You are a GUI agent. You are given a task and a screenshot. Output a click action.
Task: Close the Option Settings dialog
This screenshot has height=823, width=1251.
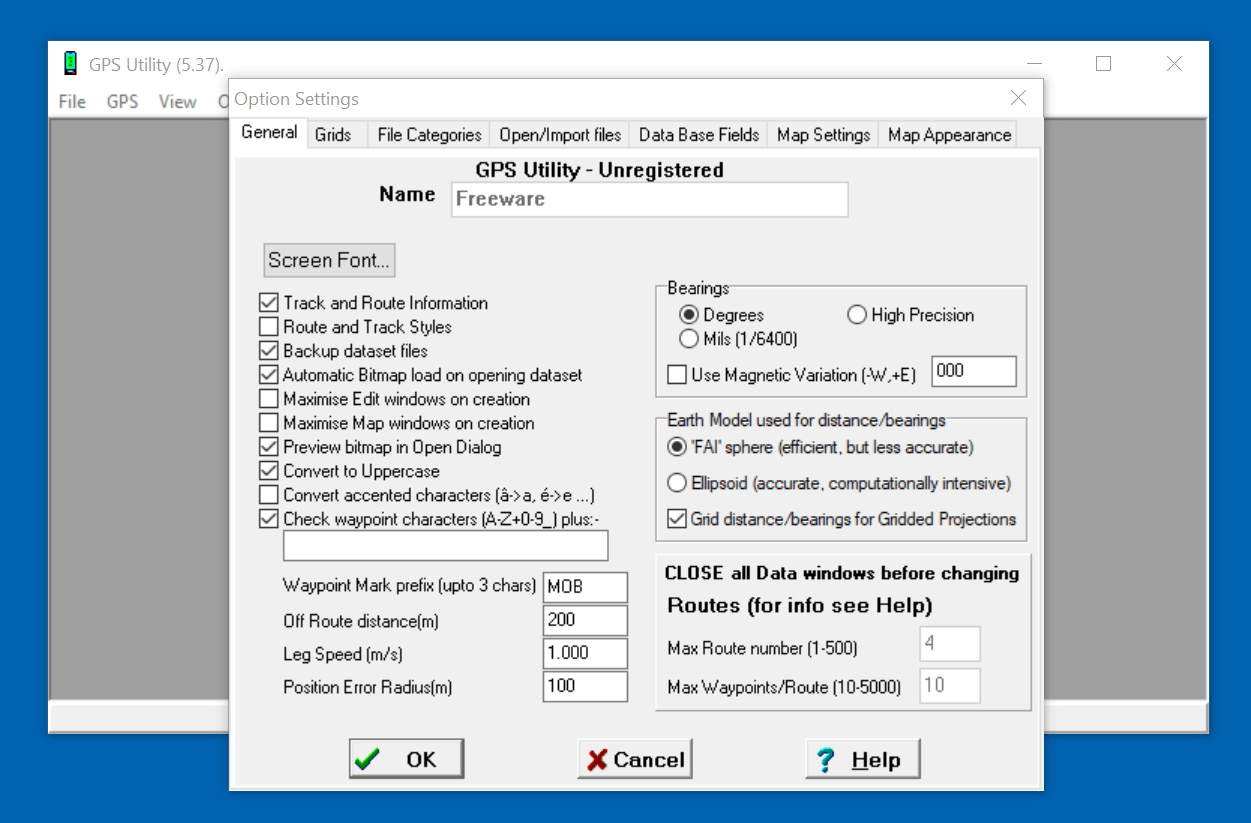[x=1018, y=98]
